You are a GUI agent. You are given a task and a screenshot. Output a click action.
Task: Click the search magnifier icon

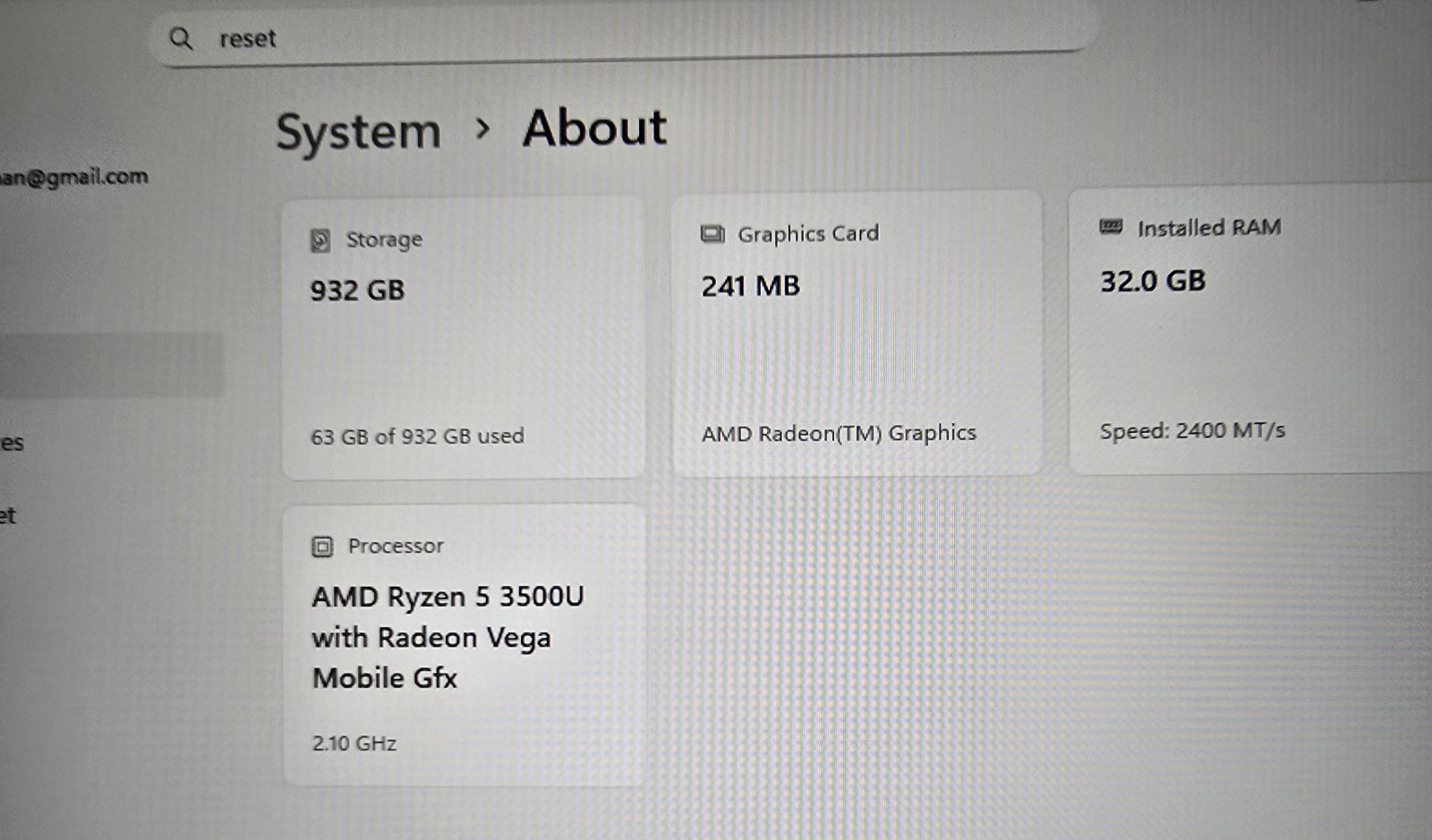[181, 38]
